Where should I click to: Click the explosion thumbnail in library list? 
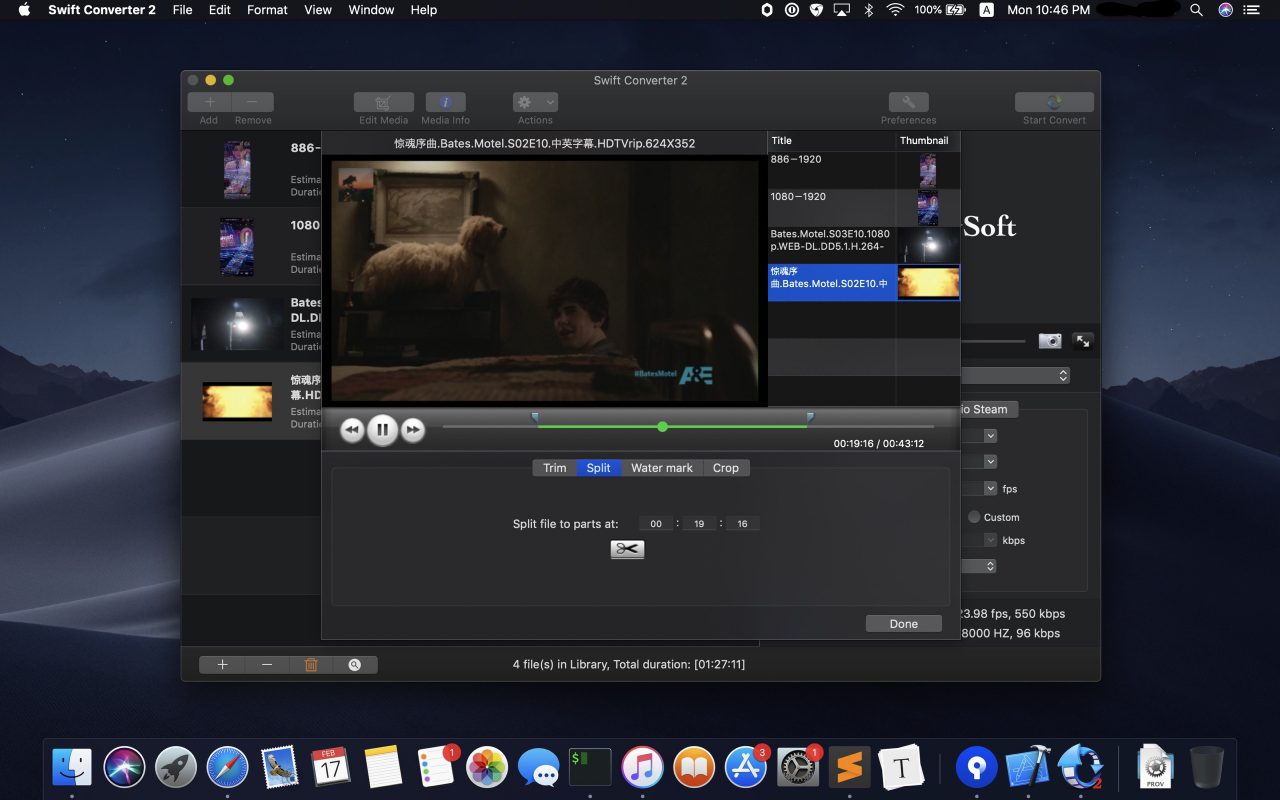tap(237, 401)
